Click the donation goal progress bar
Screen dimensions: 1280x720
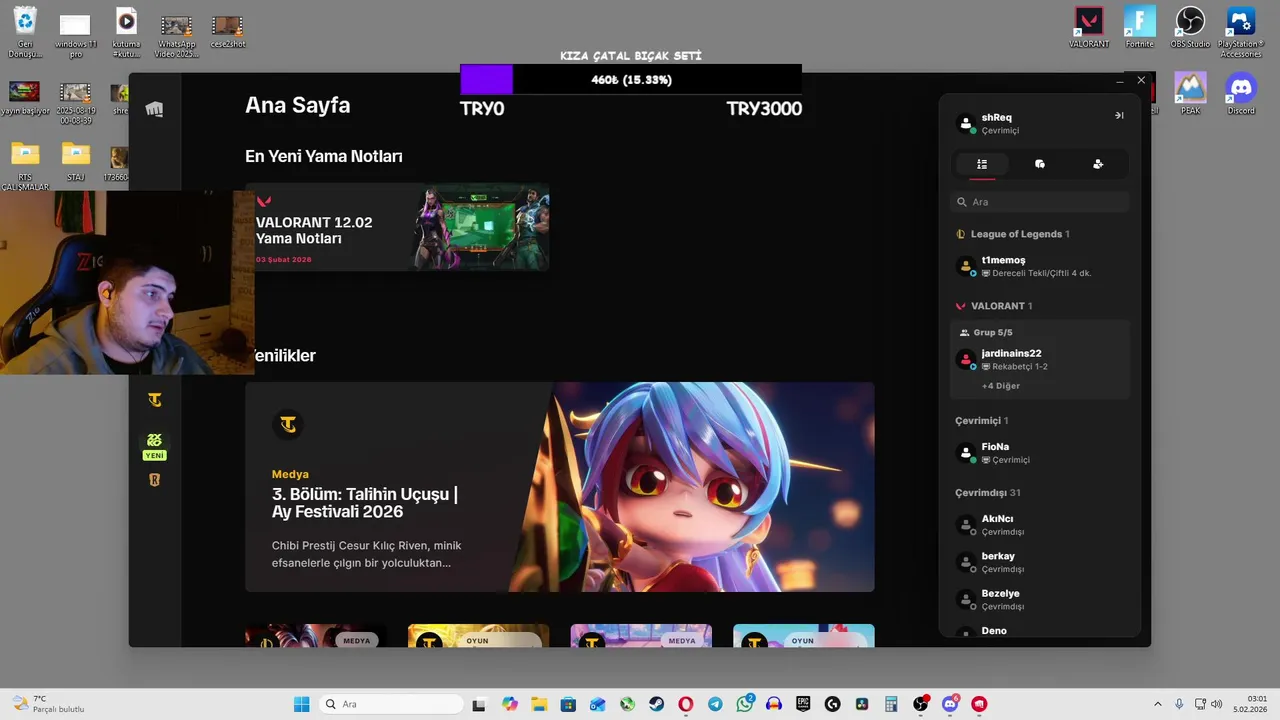631,80
